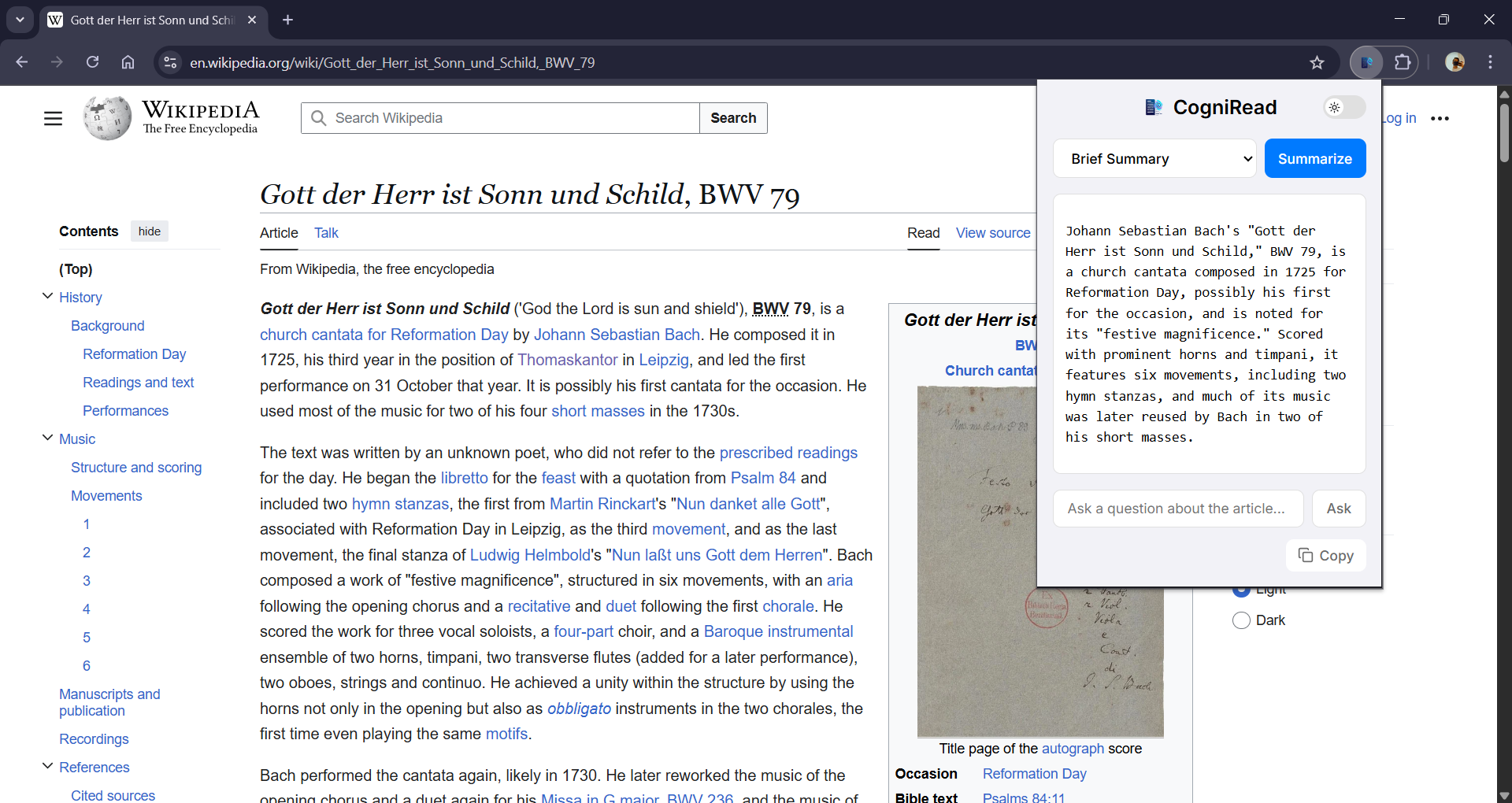Jump to (Top) in contents

76,269
